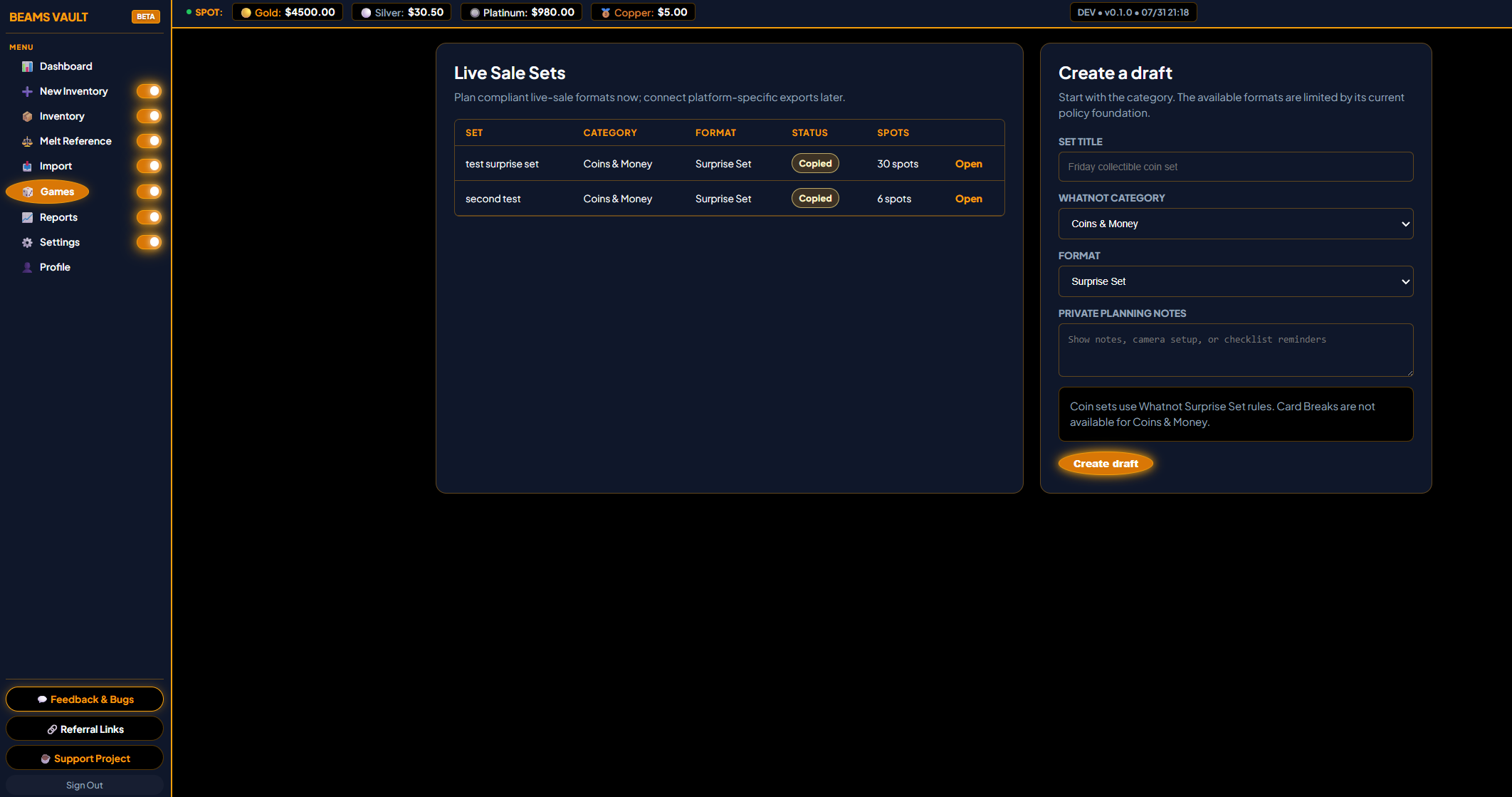
Task: Open the Profile page
Action: (55, 267)
